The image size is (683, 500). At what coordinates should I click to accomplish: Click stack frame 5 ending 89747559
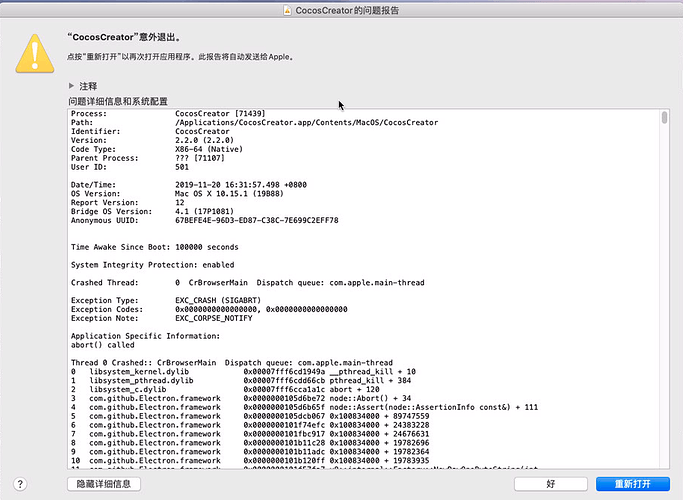[250, 416]
